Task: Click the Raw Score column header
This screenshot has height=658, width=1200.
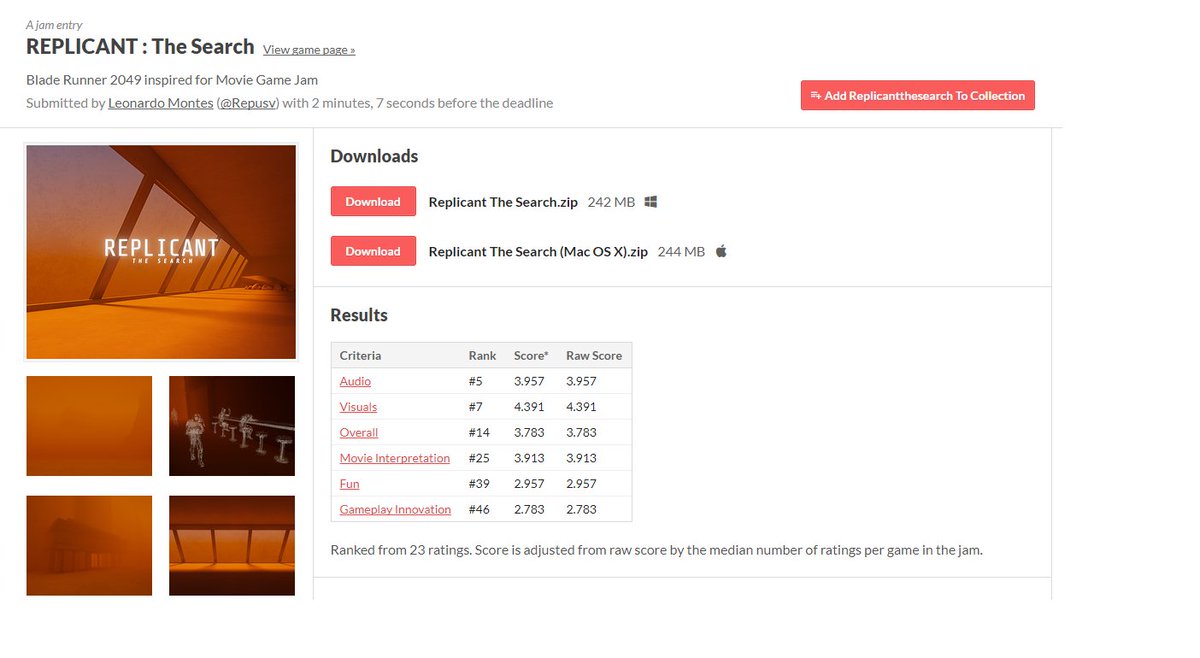Action: pyautogui.click(x=594, y=355)
